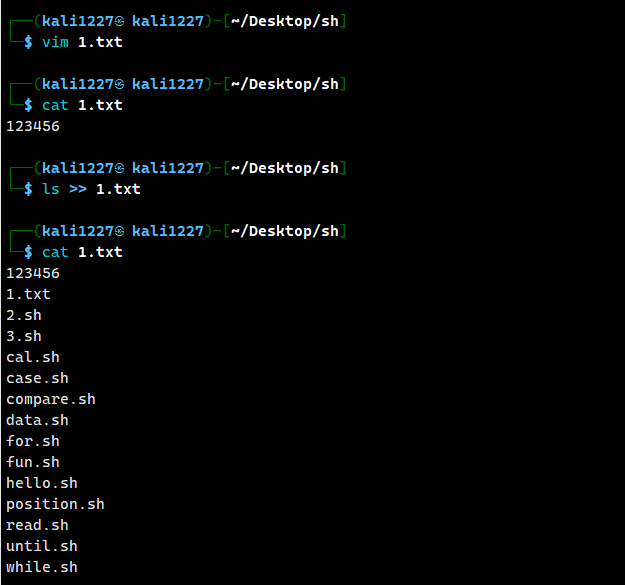
Task: Click on the 'while.sh' entry
Action: click(x=42, y=567)
